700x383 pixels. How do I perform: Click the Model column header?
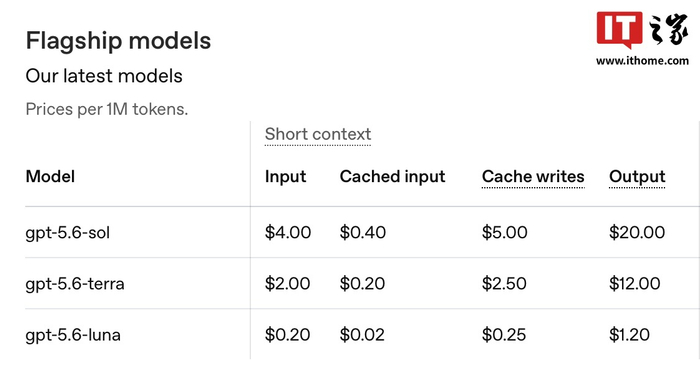pyautogui.click(x=50, y=176)
